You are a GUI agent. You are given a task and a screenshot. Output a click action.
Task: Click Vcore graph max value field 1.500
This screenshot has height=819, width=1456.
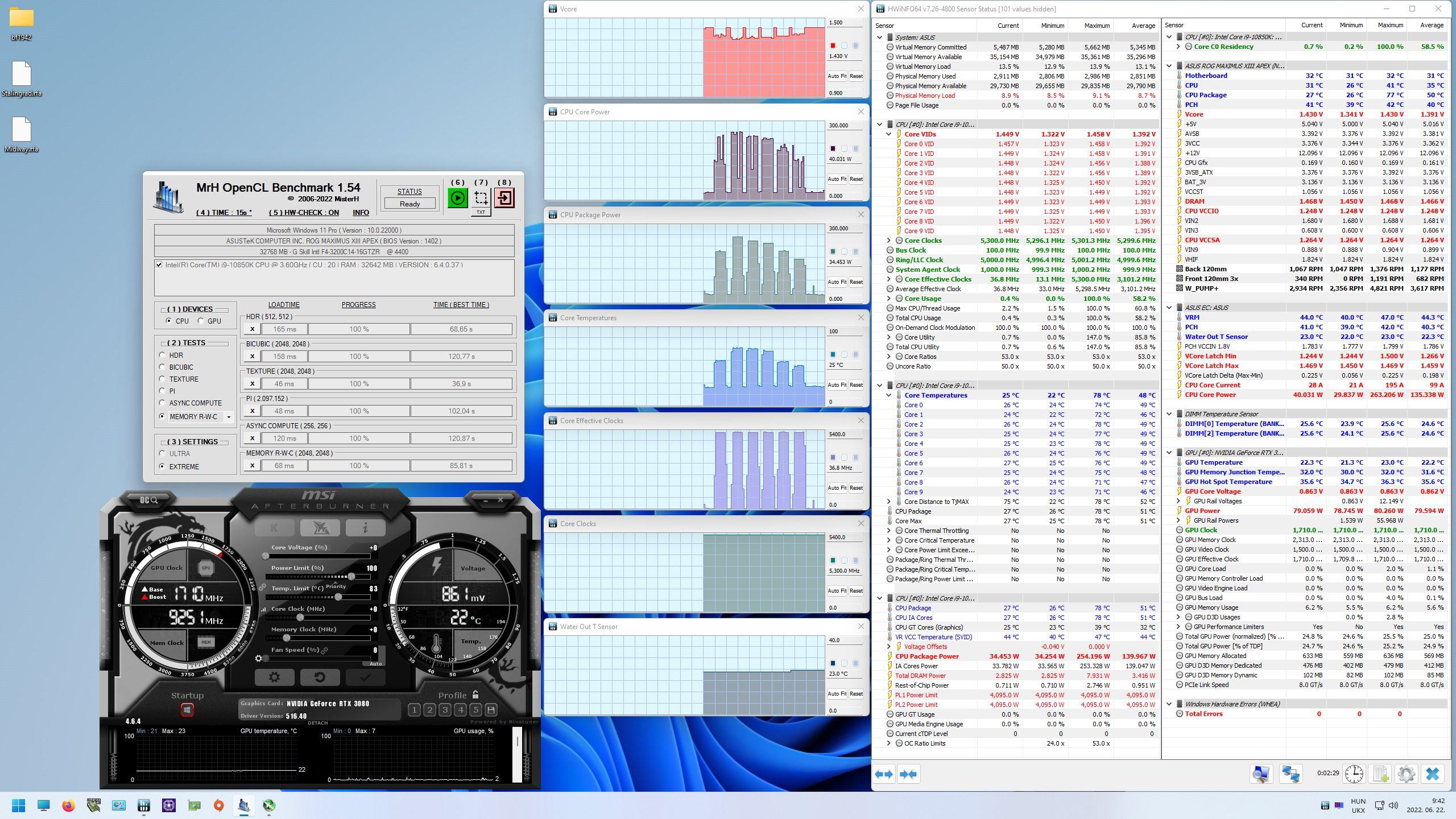[844, 23]
